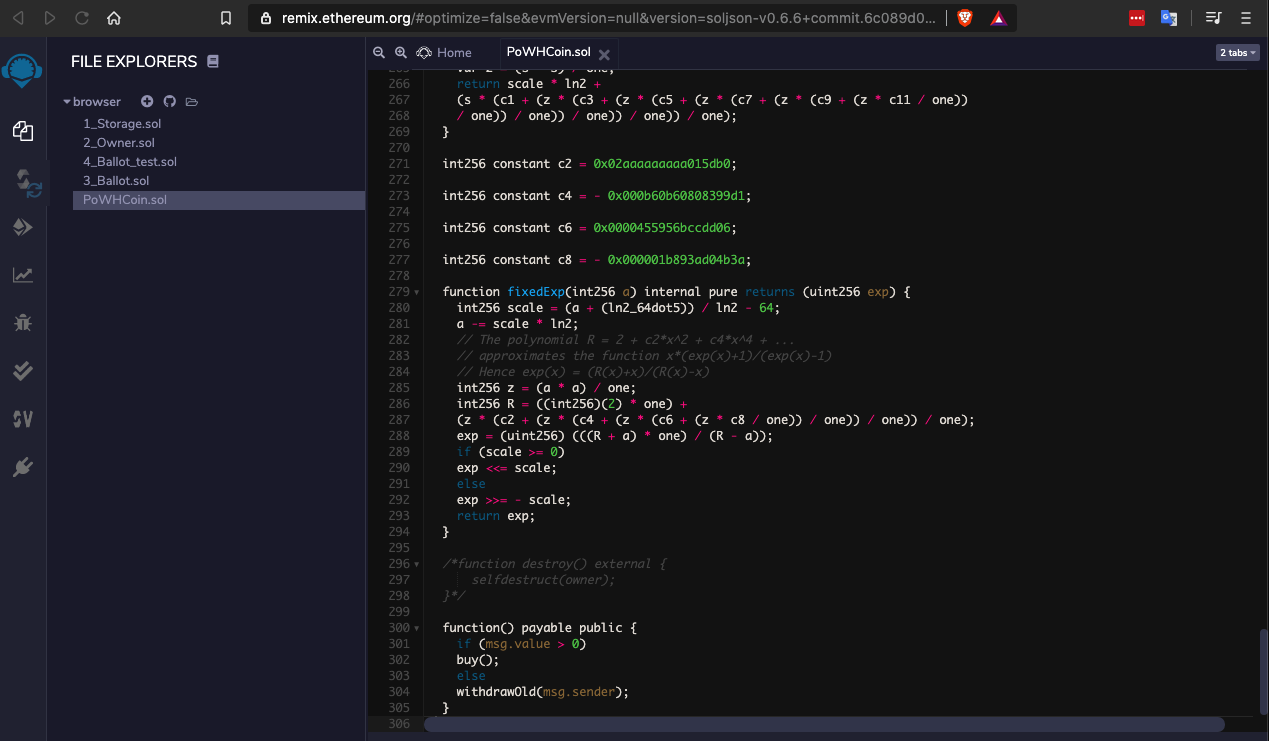This screenshot has width=1269, height=741.
Task: Click the editor horizontal scrollbar
Action: (824, 725)
